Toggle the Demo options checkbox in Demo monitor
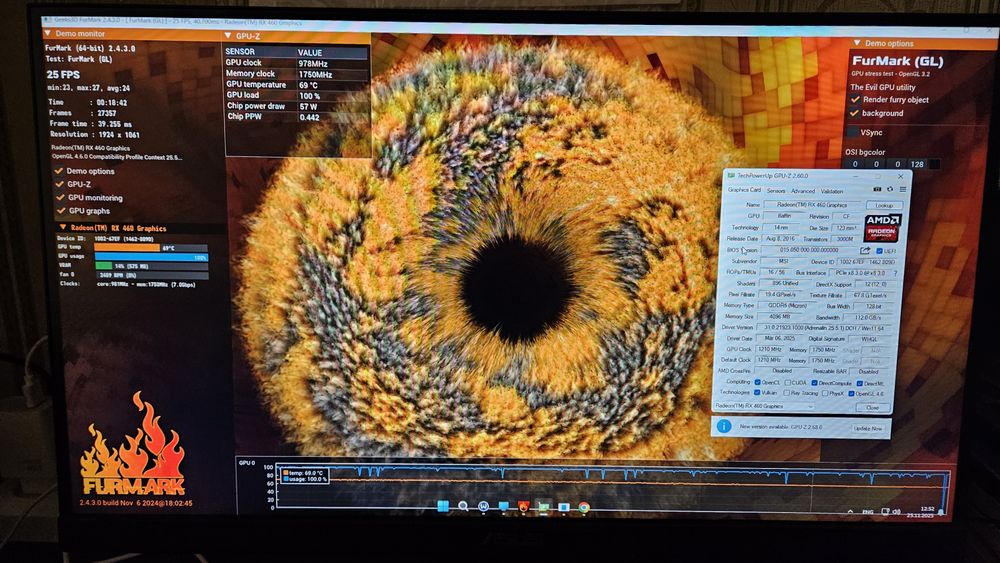This screenshot has height=563, width=1000. (x=59, y=171)
